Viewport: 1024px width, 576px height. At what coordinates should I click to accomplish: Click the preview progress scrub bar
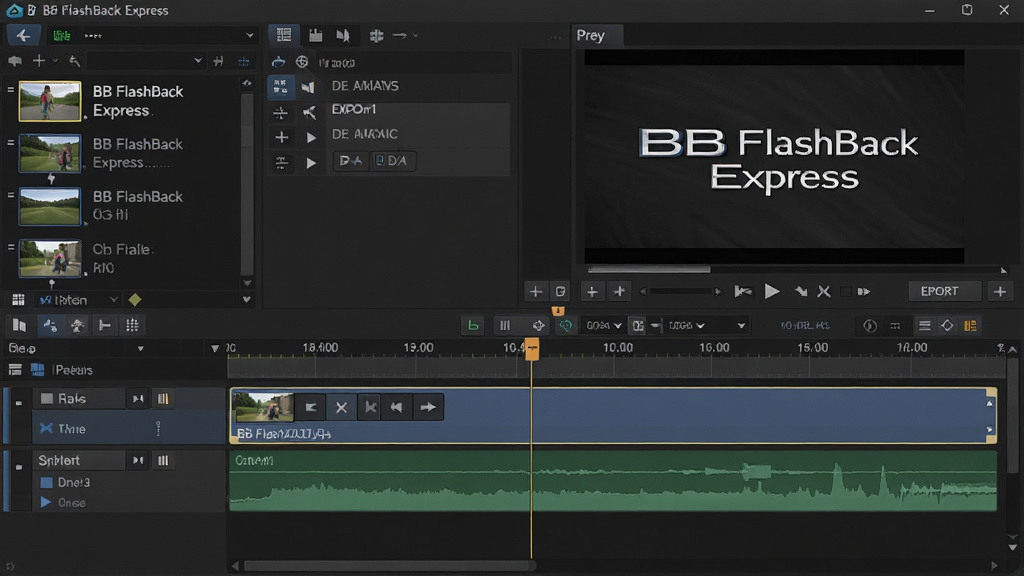(794, 269)
